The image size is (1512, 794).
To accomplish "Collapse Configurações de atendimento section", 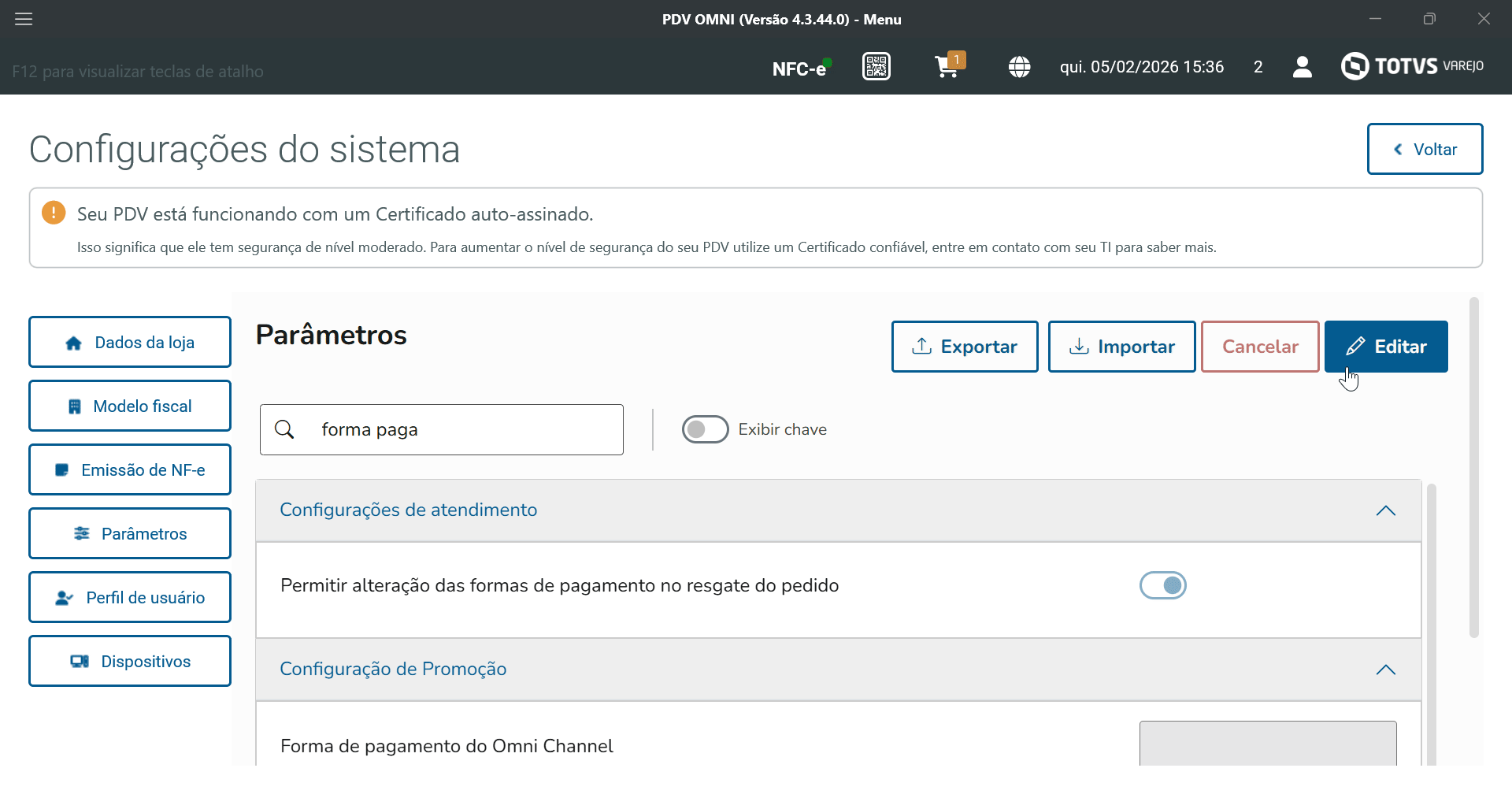I will click(1385, 510).
